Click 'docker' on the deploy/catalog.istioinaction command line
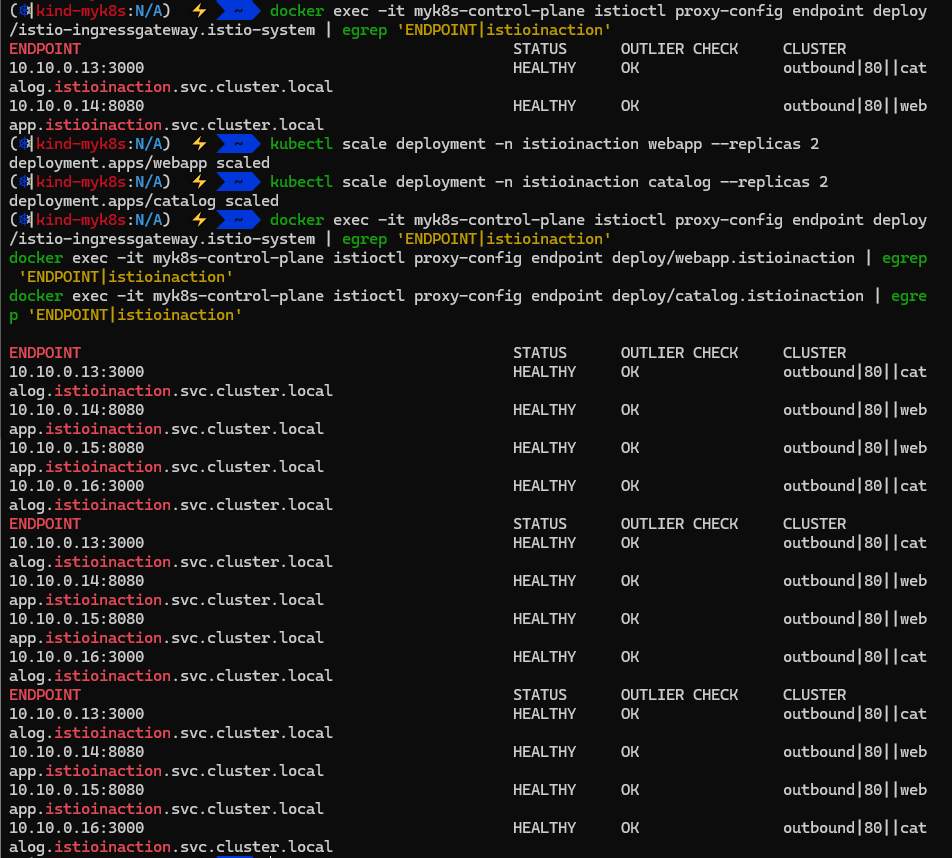Viewport: 952px width, 858px height. coord(36,296)
